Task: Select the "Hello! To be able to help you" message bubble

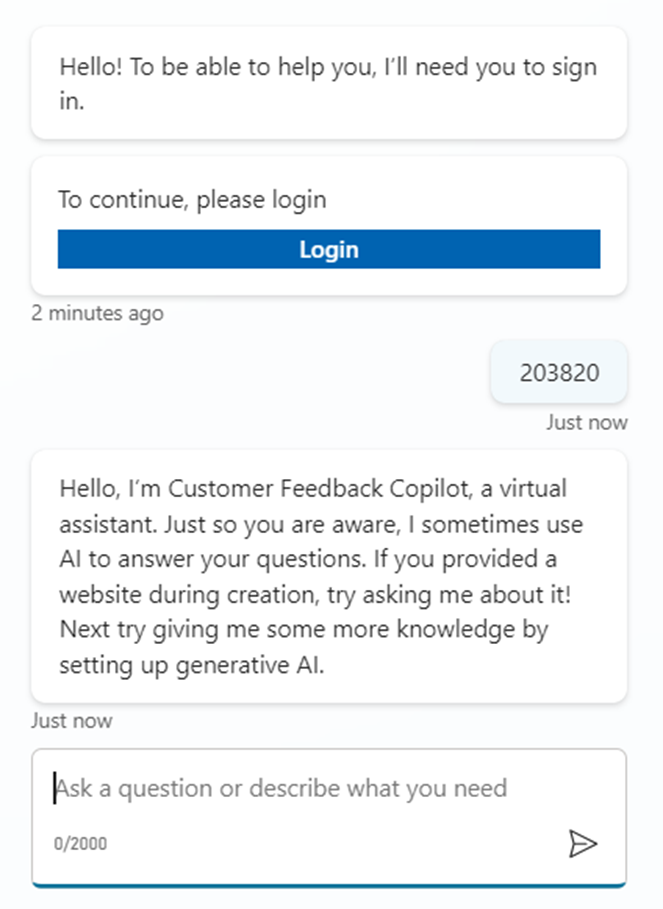Action: point(329,83)
